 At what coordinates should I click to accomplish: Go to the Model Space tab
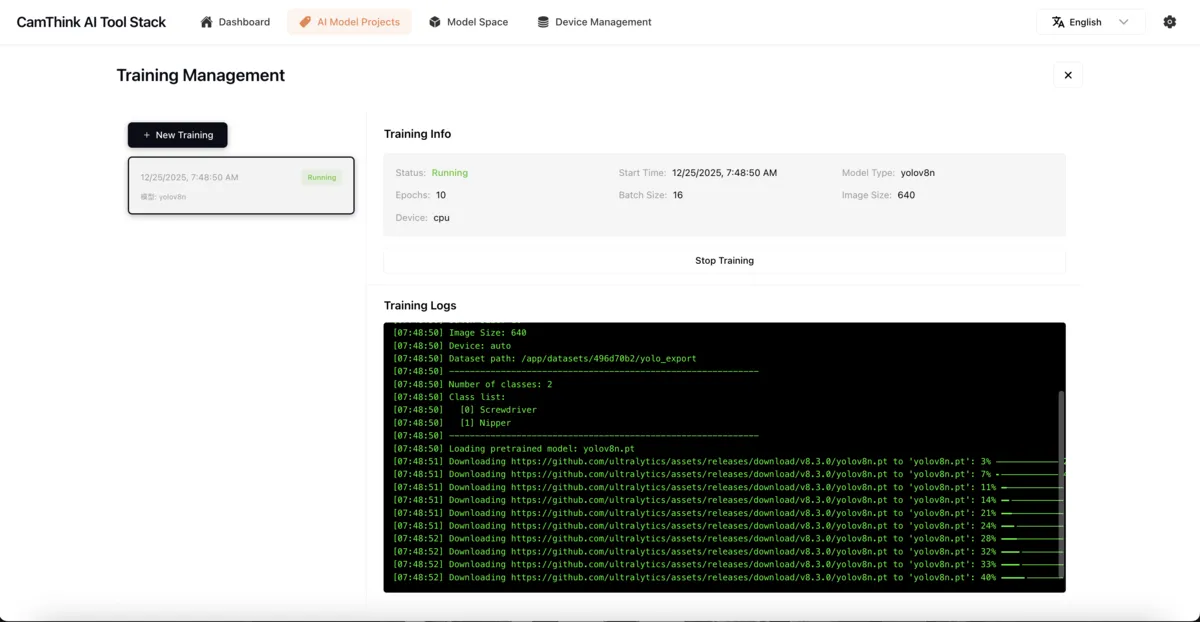(468, 22)
